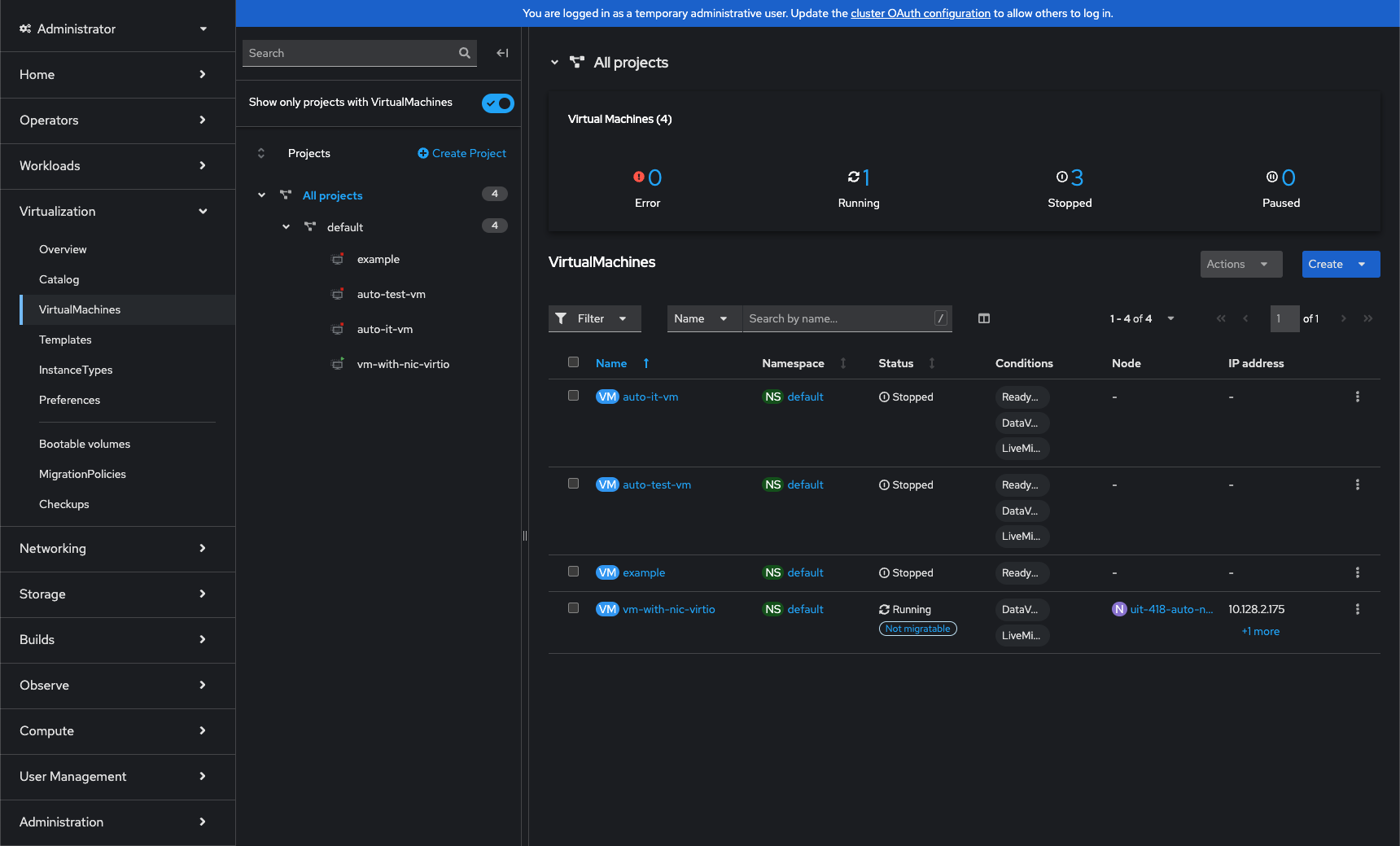This screenshot has width=1400, height=846.
Task: Focus the Search by name input field
Action: (838, 318)
